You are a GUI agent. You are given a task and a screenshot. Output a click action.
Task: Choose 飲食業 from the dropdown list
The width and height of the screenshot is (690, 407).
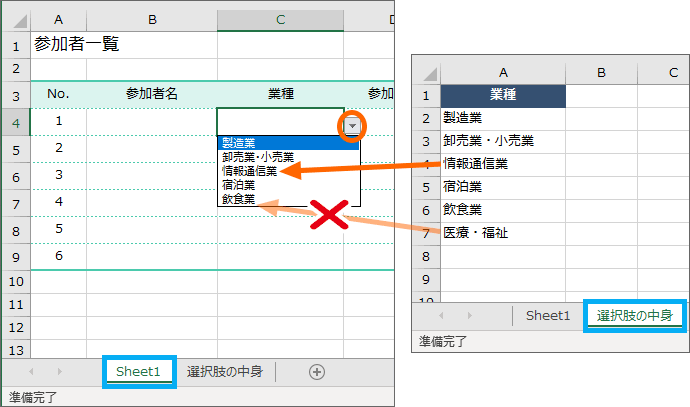[x=289, y=199]
